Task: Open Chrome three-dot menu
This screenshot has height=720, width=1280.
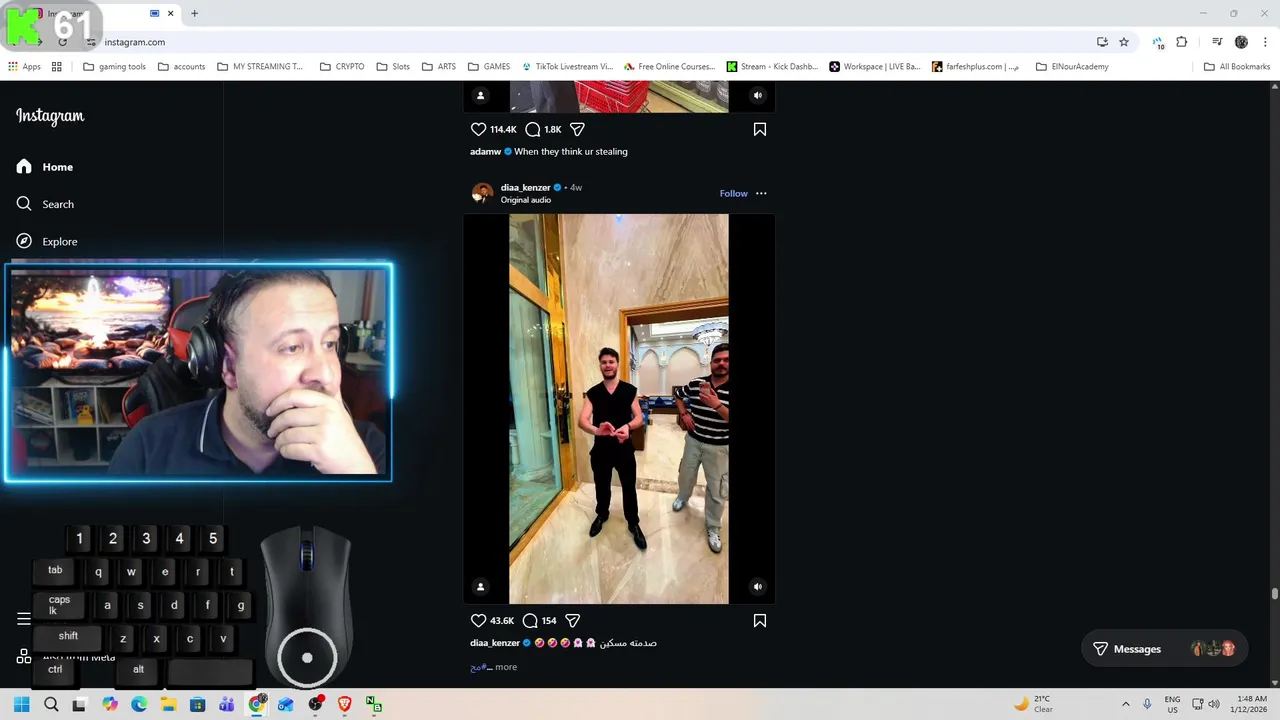Action: click(1266, 42)
